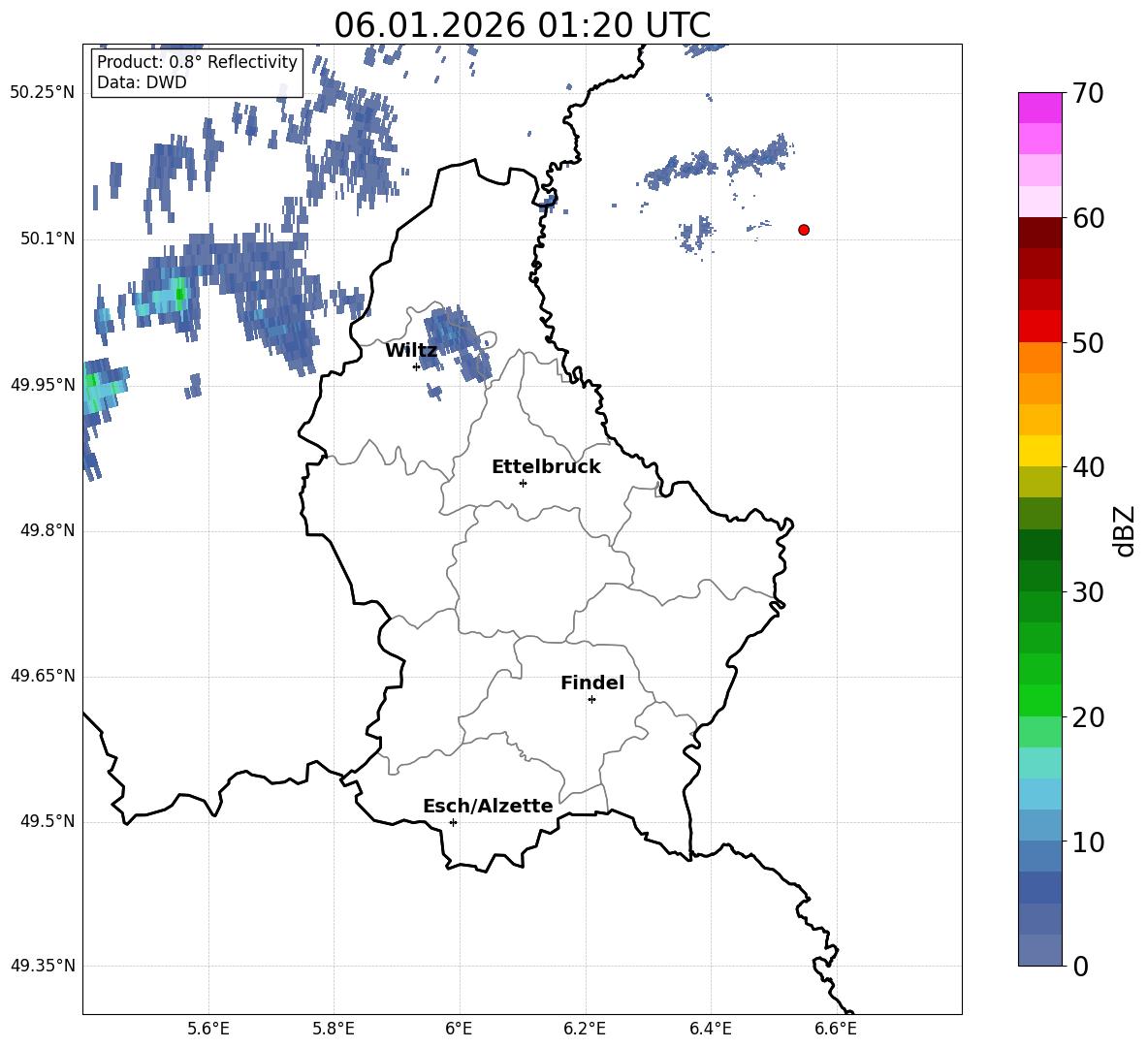1148x1048 pixels.
Task: Click the red dot marker on map
Action: coord(804,230)
